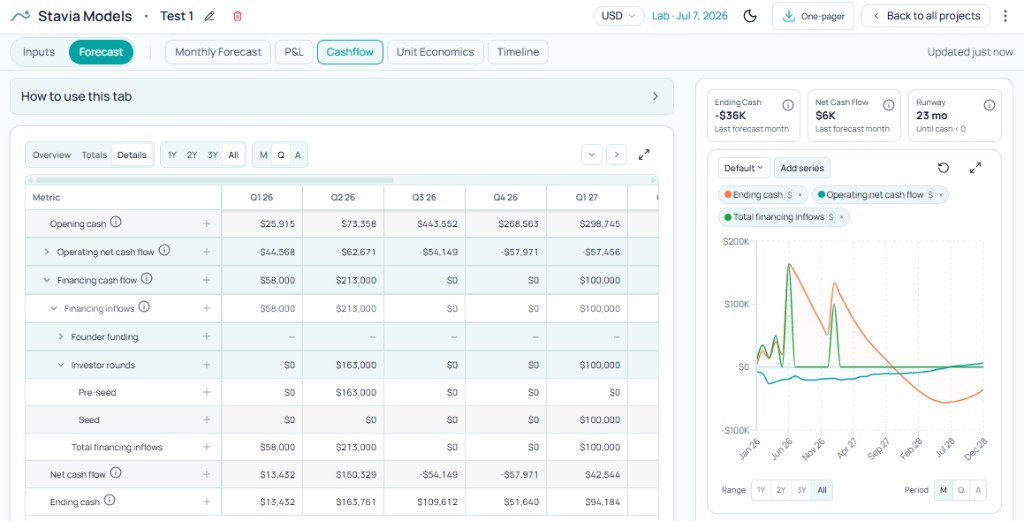Edit the project name with pencil icon
Screen dimensions: 1024x521
click(209, 16)
